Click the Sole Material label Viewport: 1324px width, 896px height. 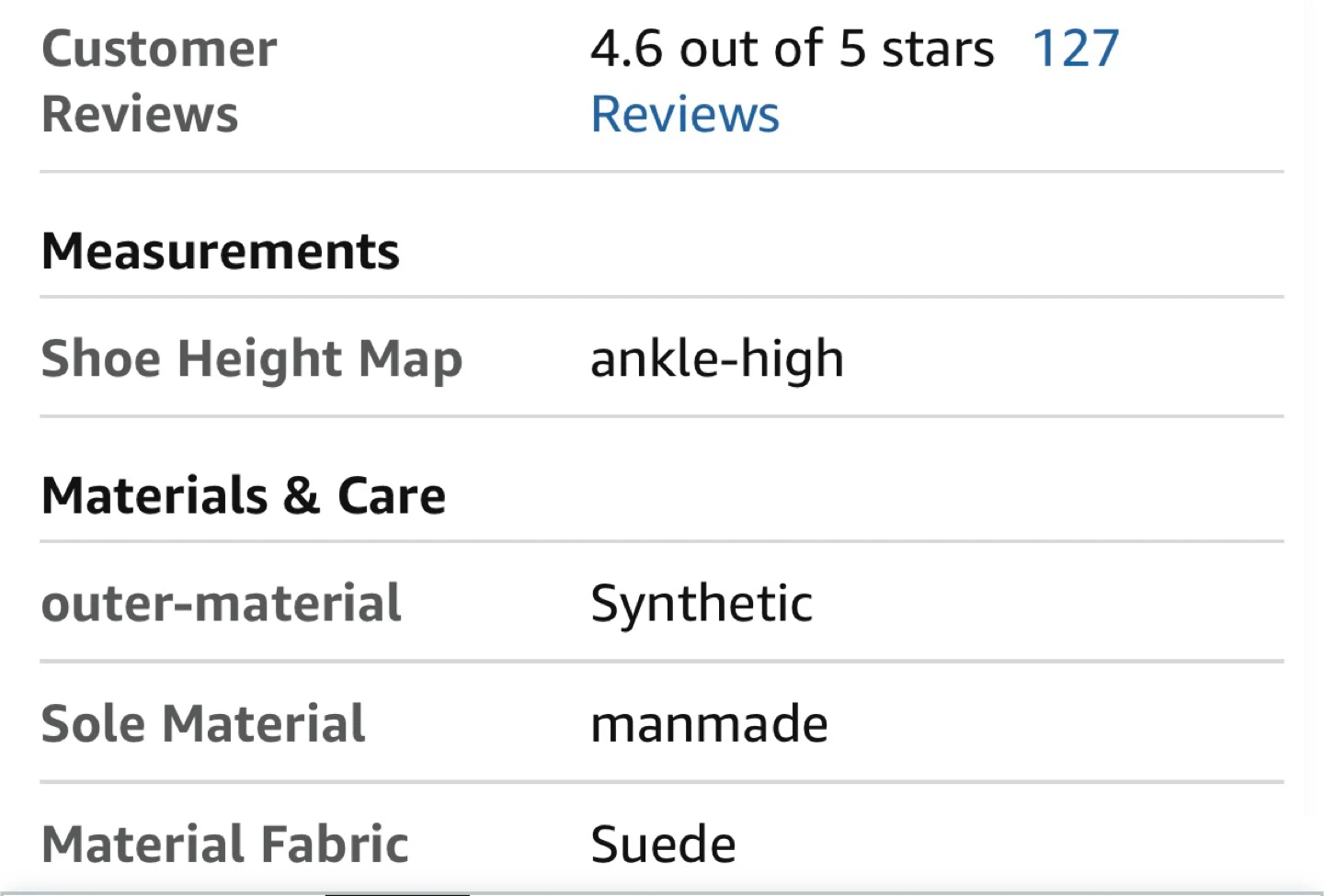[x=203, y=724]
